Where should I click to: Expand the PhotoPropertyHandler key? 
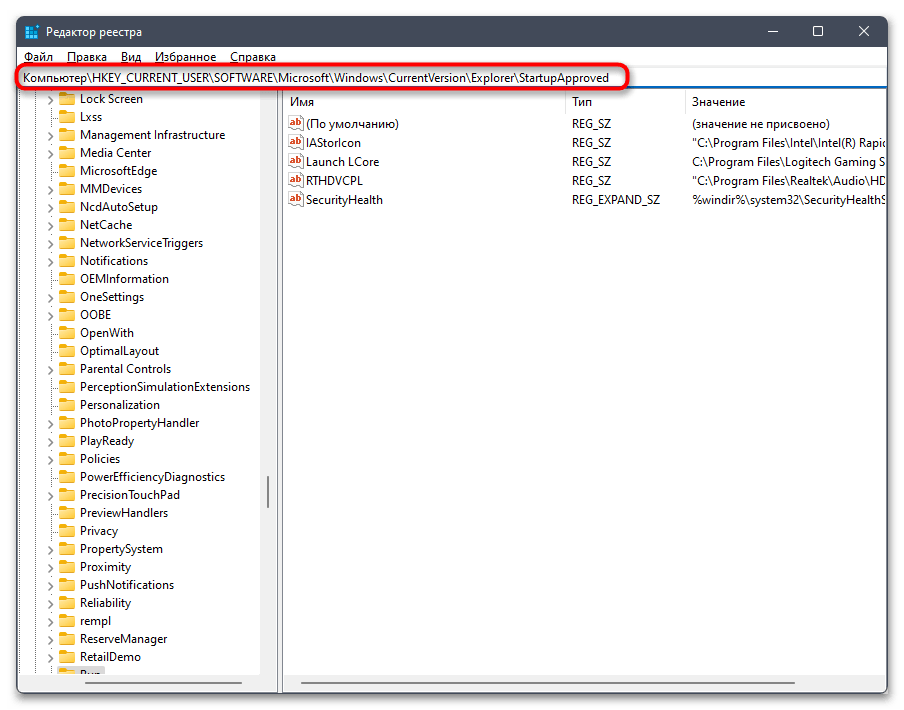pyautogui.click(x=50, y=424)
